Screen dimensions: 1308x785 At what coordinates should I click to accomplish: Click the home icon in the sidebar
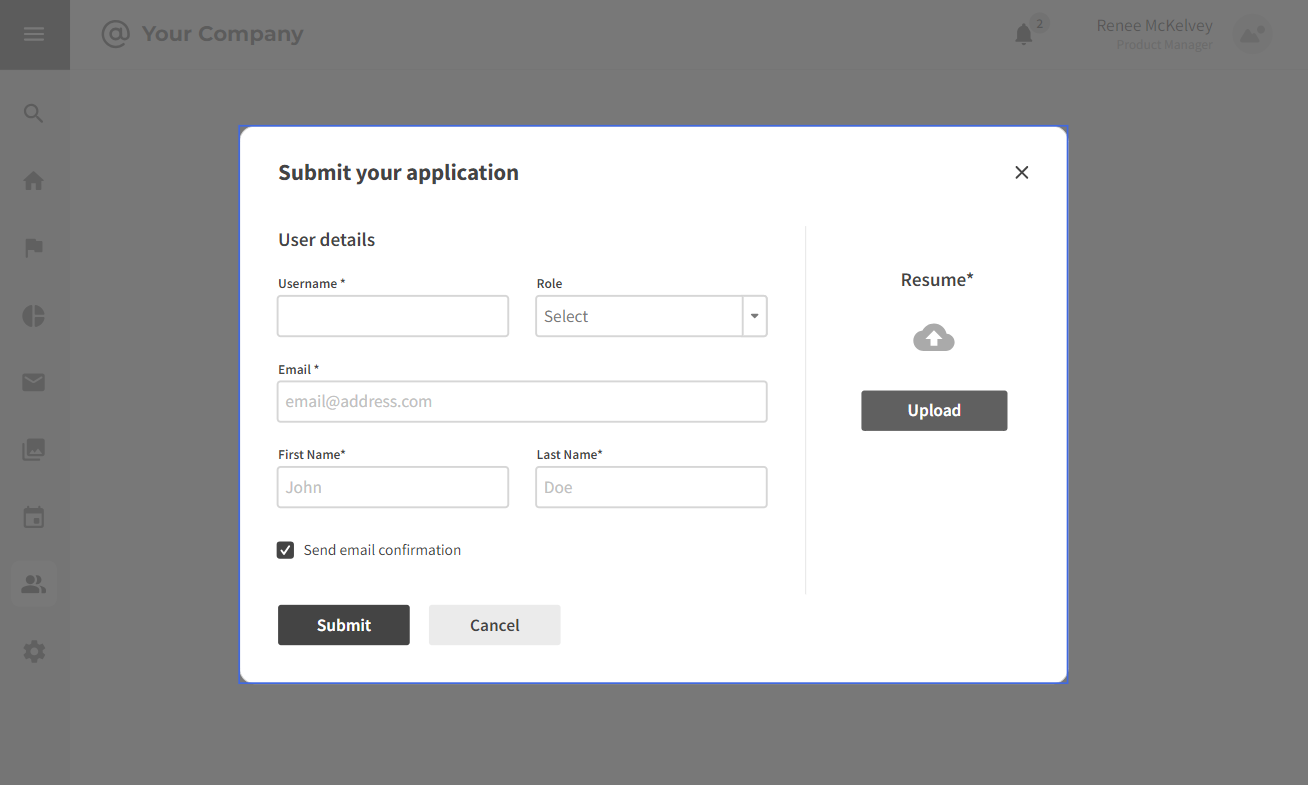click(33, 180)
